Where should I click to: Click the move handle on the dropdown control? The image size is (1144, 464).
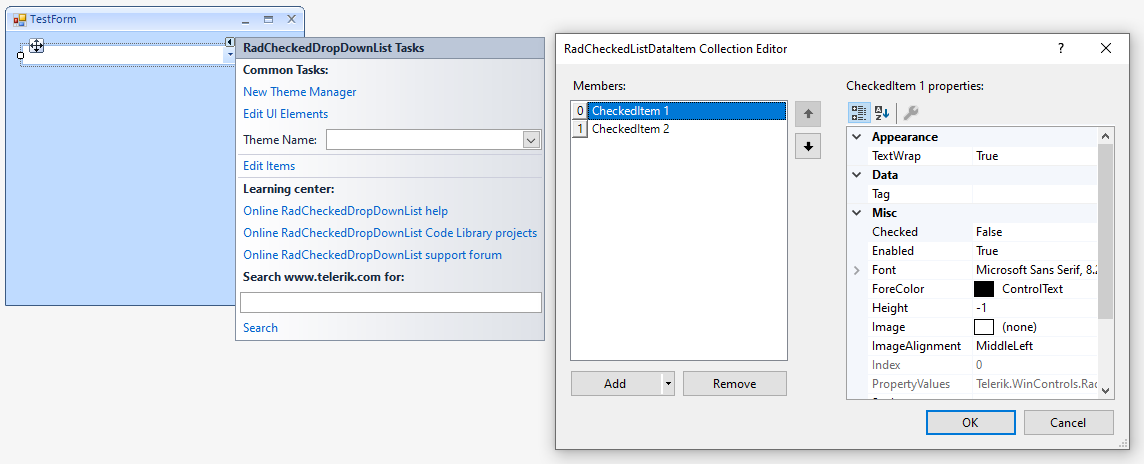click(36, 46)
